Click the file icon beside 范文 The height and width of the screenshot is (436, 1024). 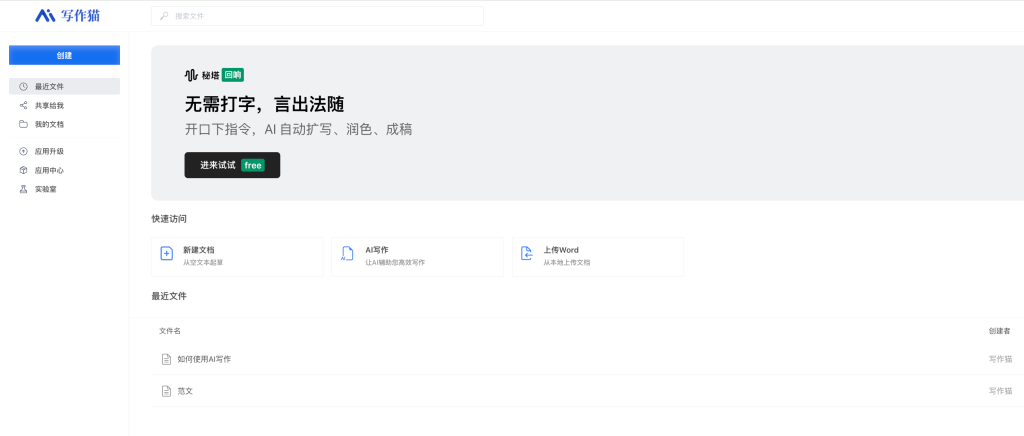166,391
